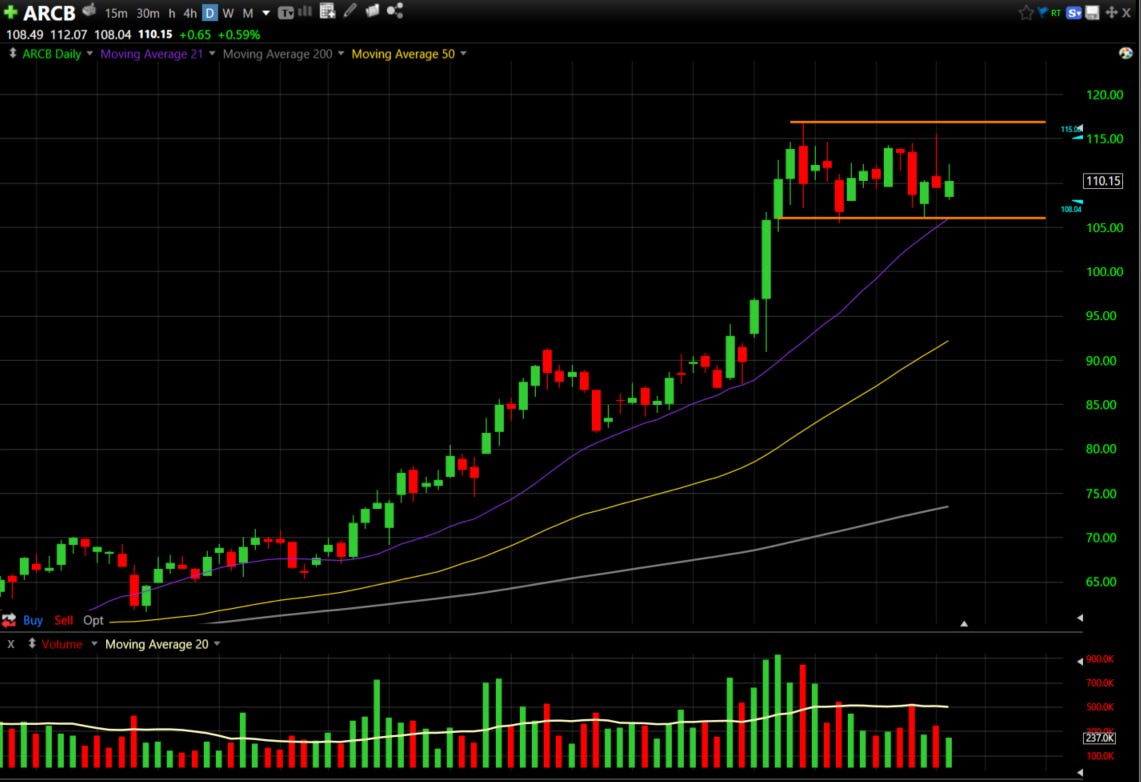The height and width of the screenshot is (782, 1141).
Task: Click the +0.59% change value
Action: [x=239, y=34]
